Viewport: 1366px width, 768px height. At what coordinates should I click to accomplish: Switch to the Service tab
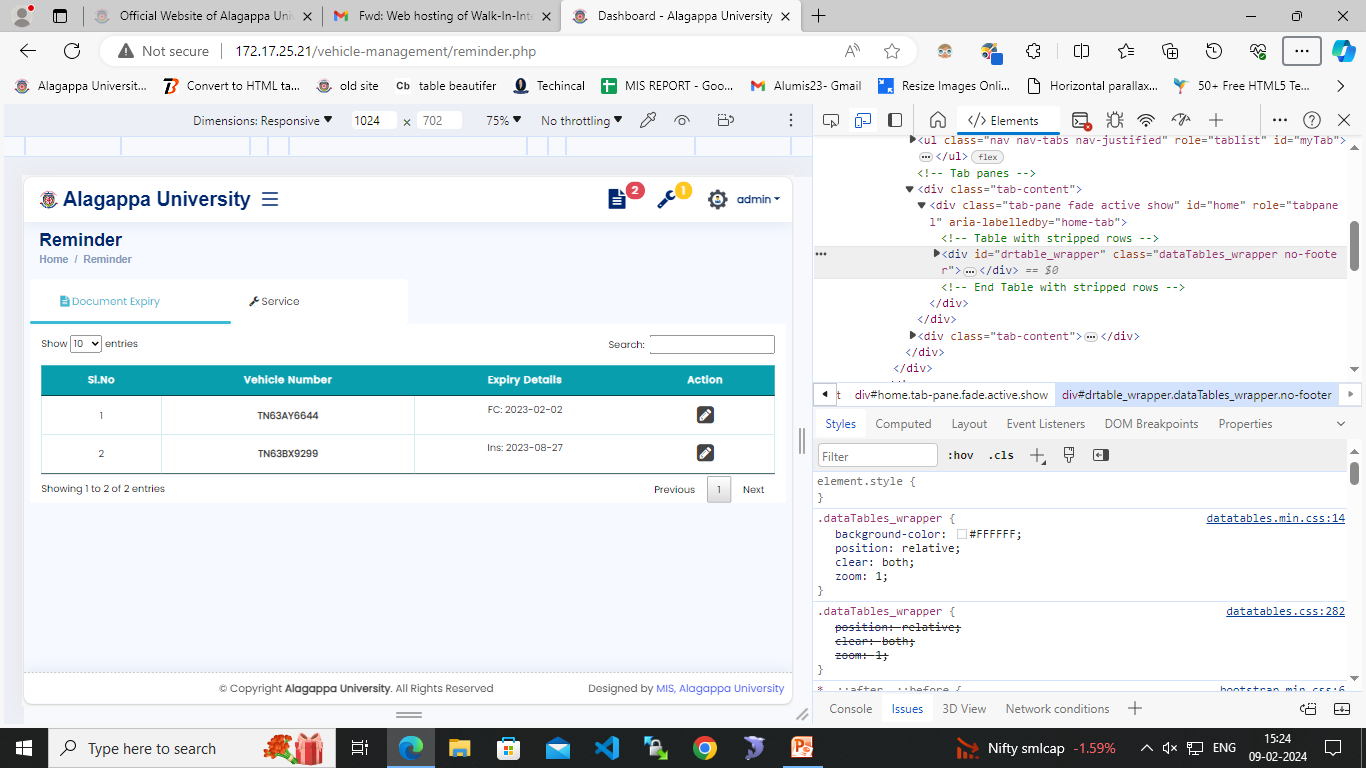pos(274,301)
